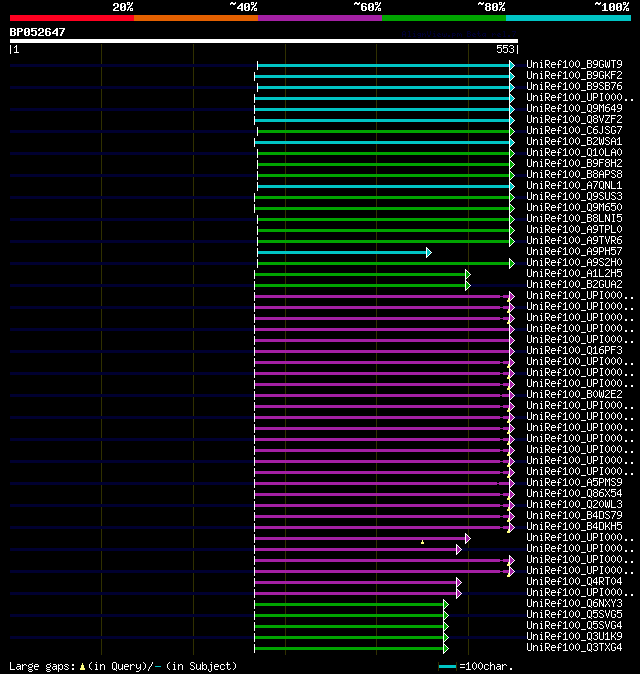Select the UniRef100_B4DS79 label
640x674 pixels.
(x=574, y=515)
